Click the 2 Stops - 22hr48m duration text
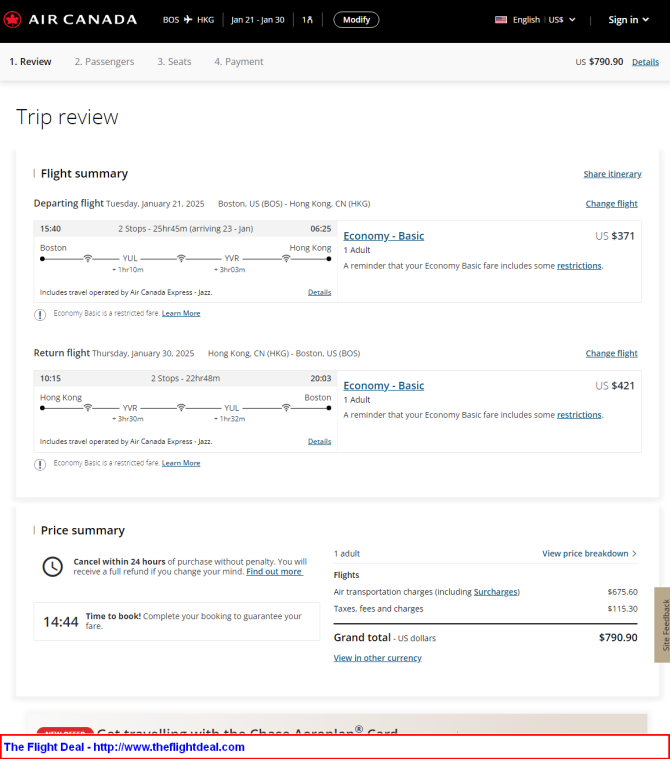The height and width of the screenshot is (759, 670). coord(185,378)
